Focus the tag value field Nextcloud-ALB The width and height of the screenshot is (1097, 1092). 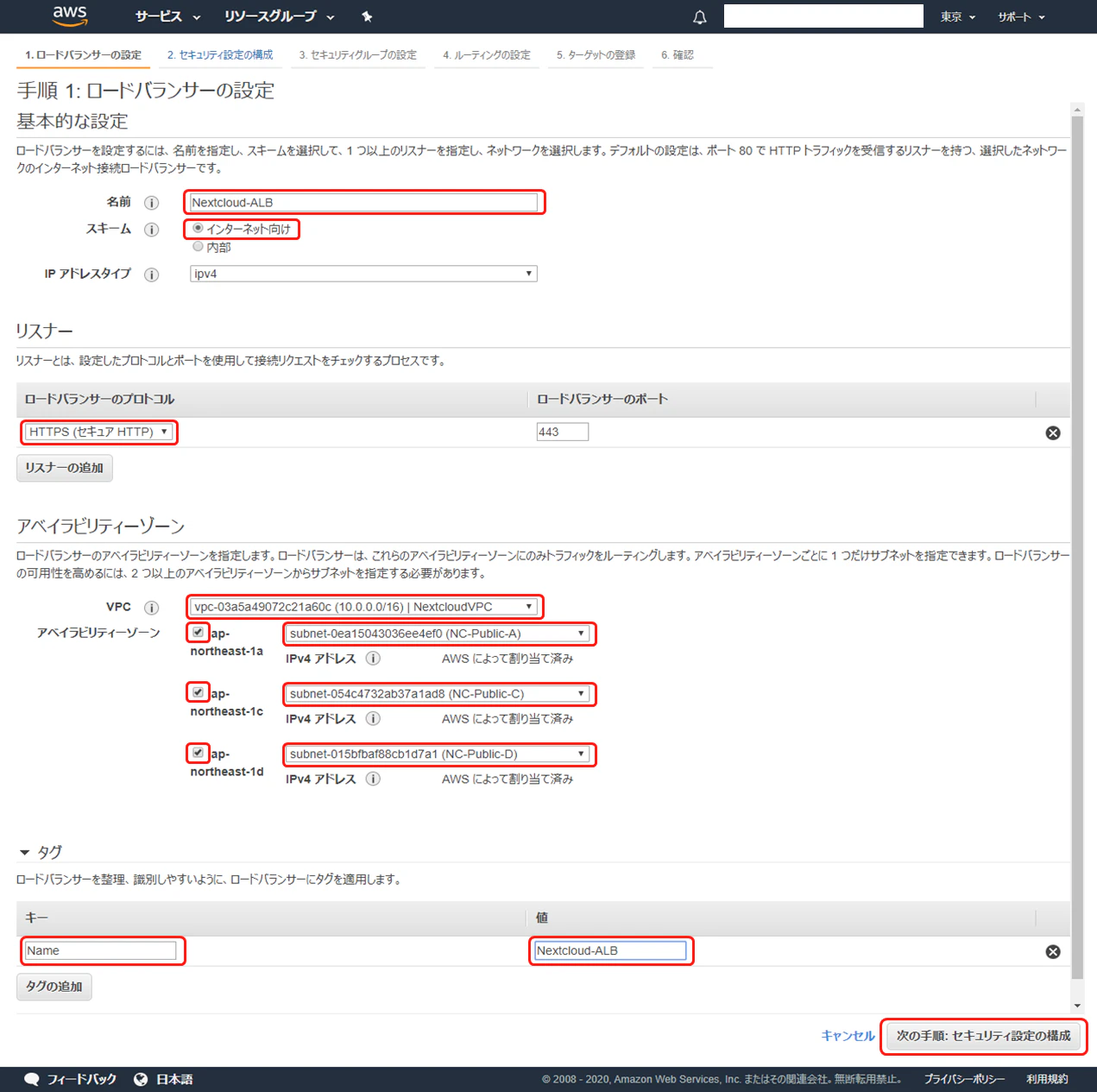click(x=610, y=950)
